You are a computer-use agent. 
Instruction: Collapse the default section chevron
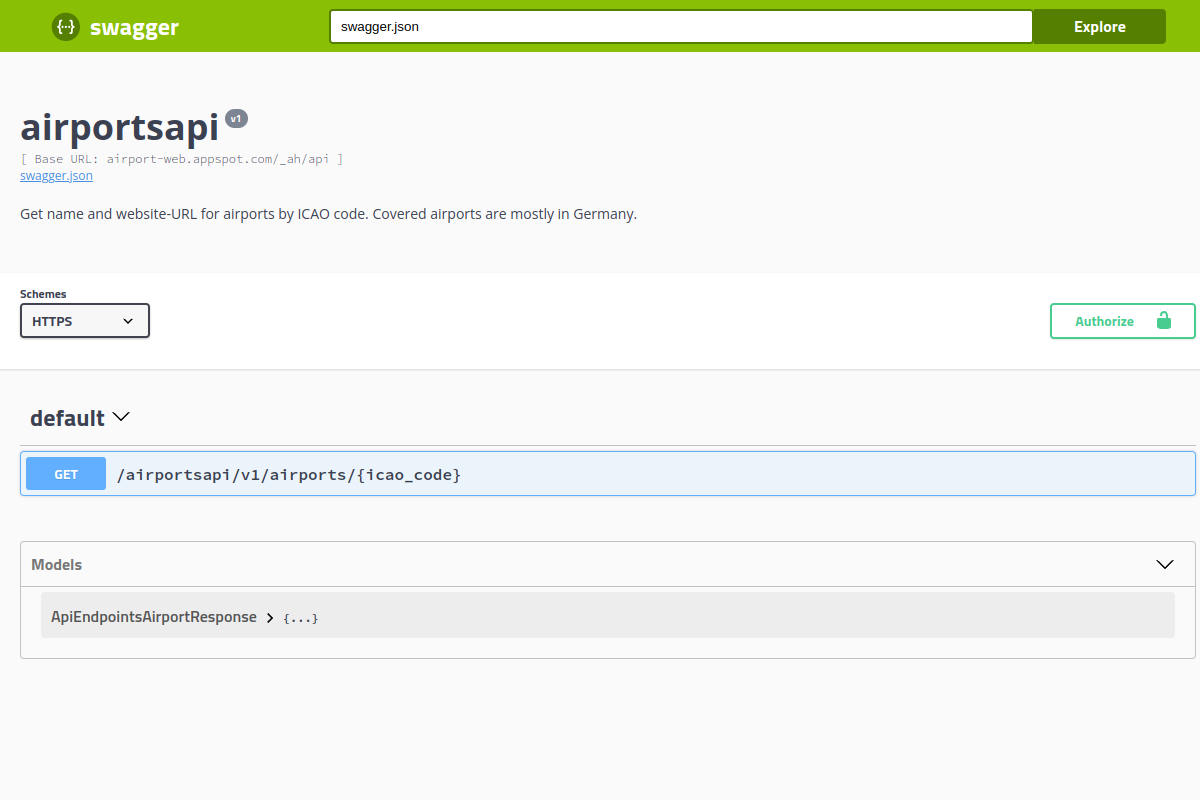121,417
